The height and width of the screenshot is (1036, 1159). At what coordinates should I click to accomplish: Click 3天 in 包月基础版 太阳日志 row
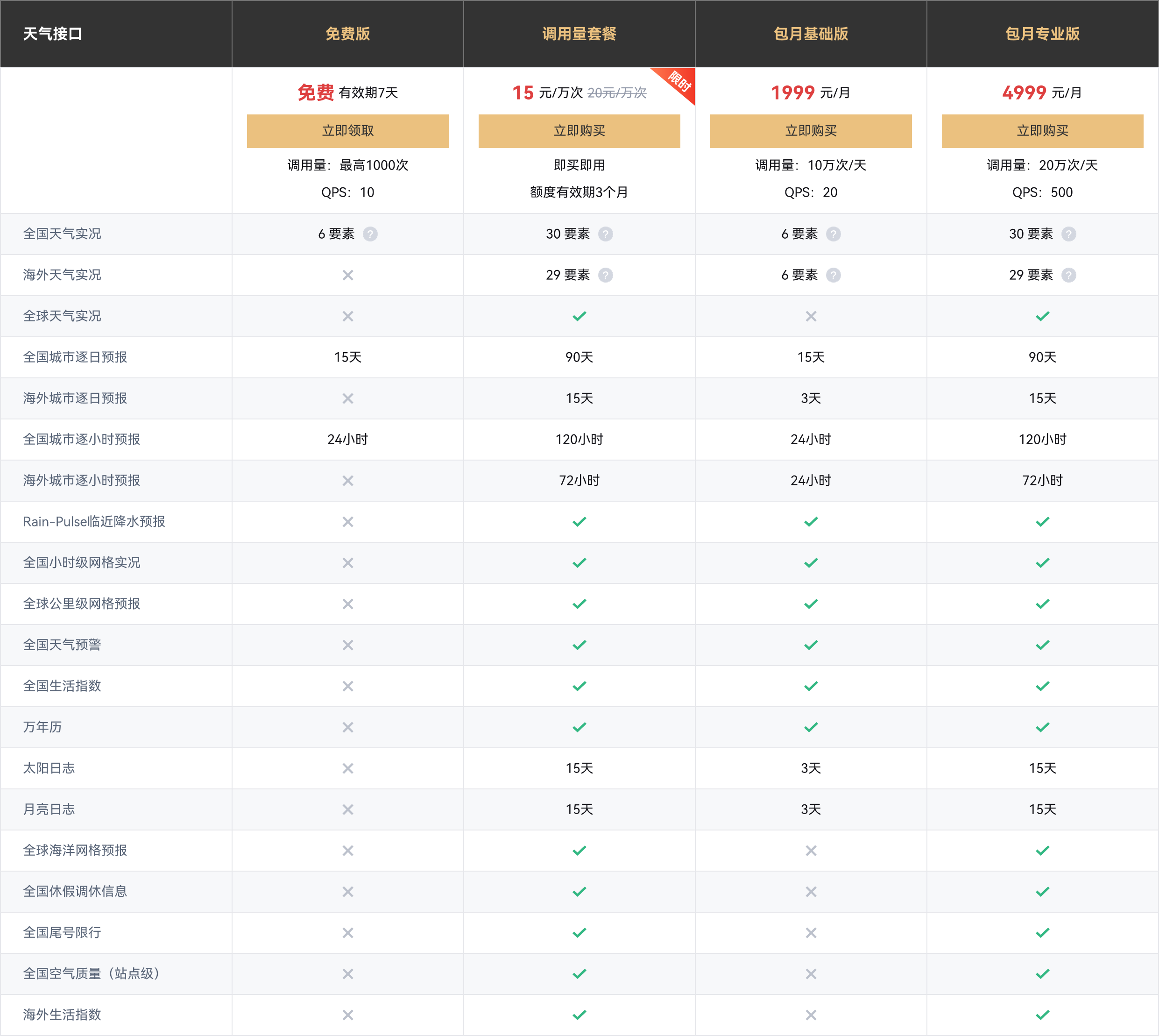[811, 768]
